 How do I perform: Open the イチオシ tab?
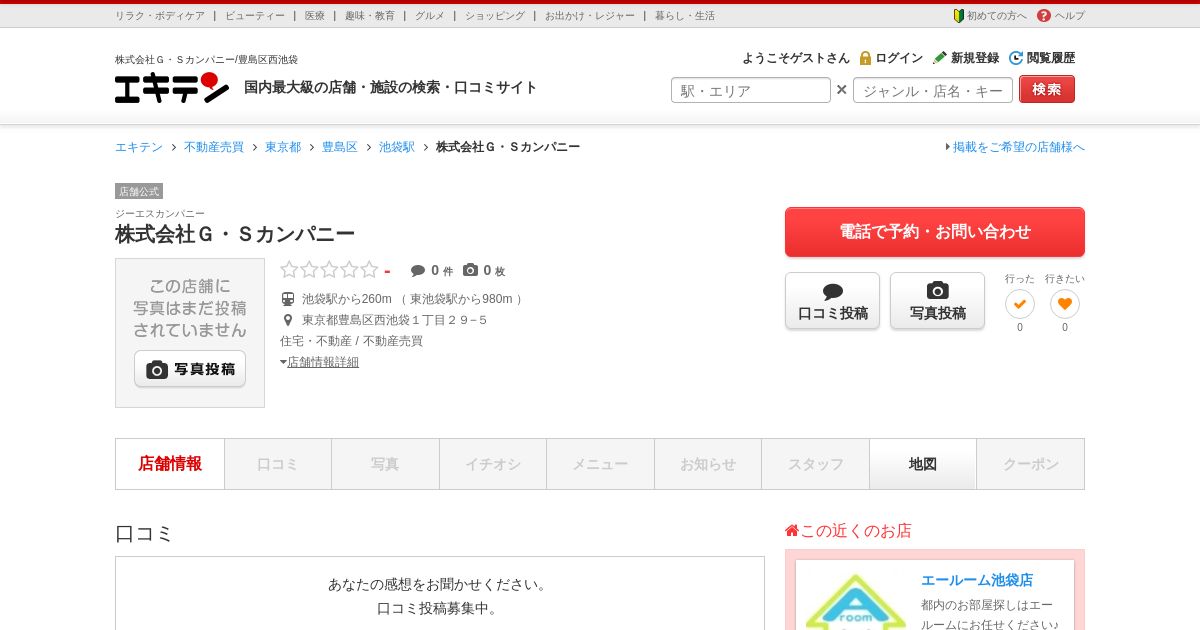tap(493, 464)
